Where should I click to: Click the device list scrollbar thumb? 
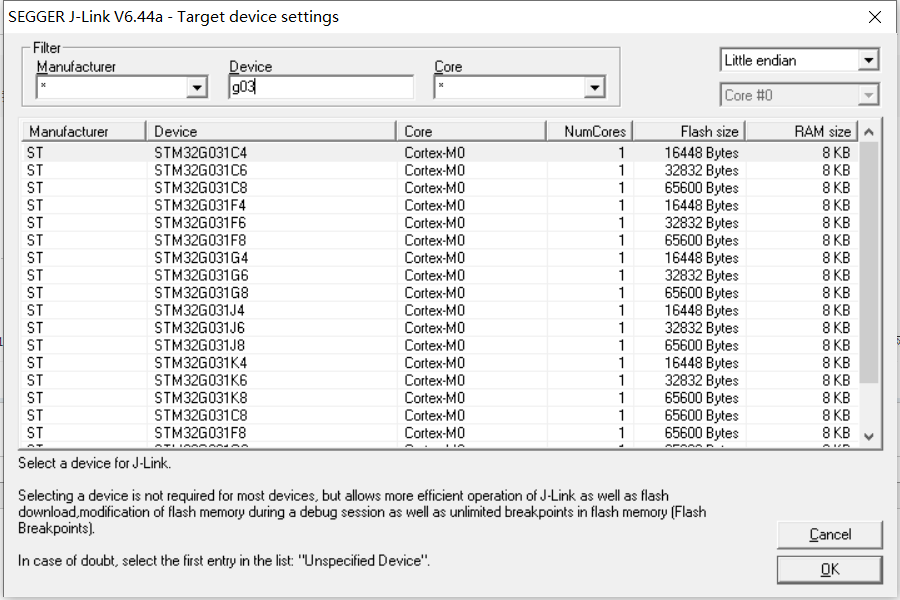(869, 262)
